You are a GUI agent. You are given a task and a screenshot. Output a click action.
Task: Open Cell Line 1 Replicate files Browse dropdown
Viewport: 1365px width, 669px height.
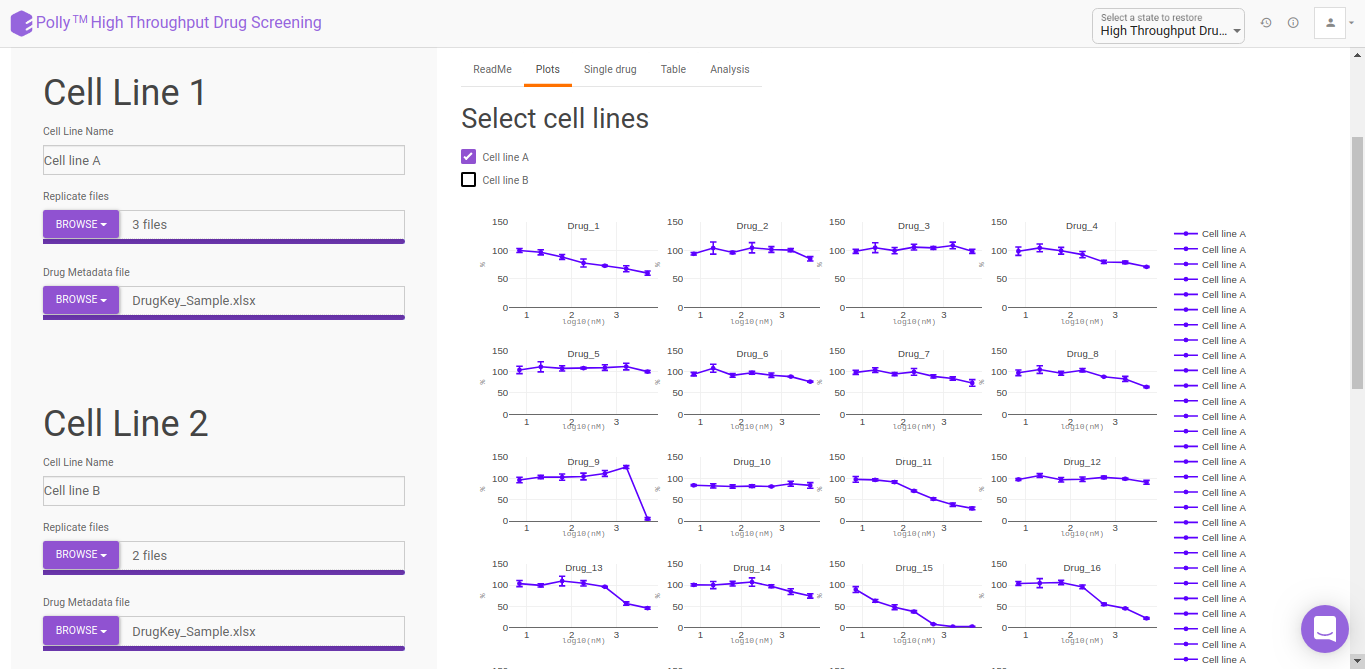tap(81, 224)
